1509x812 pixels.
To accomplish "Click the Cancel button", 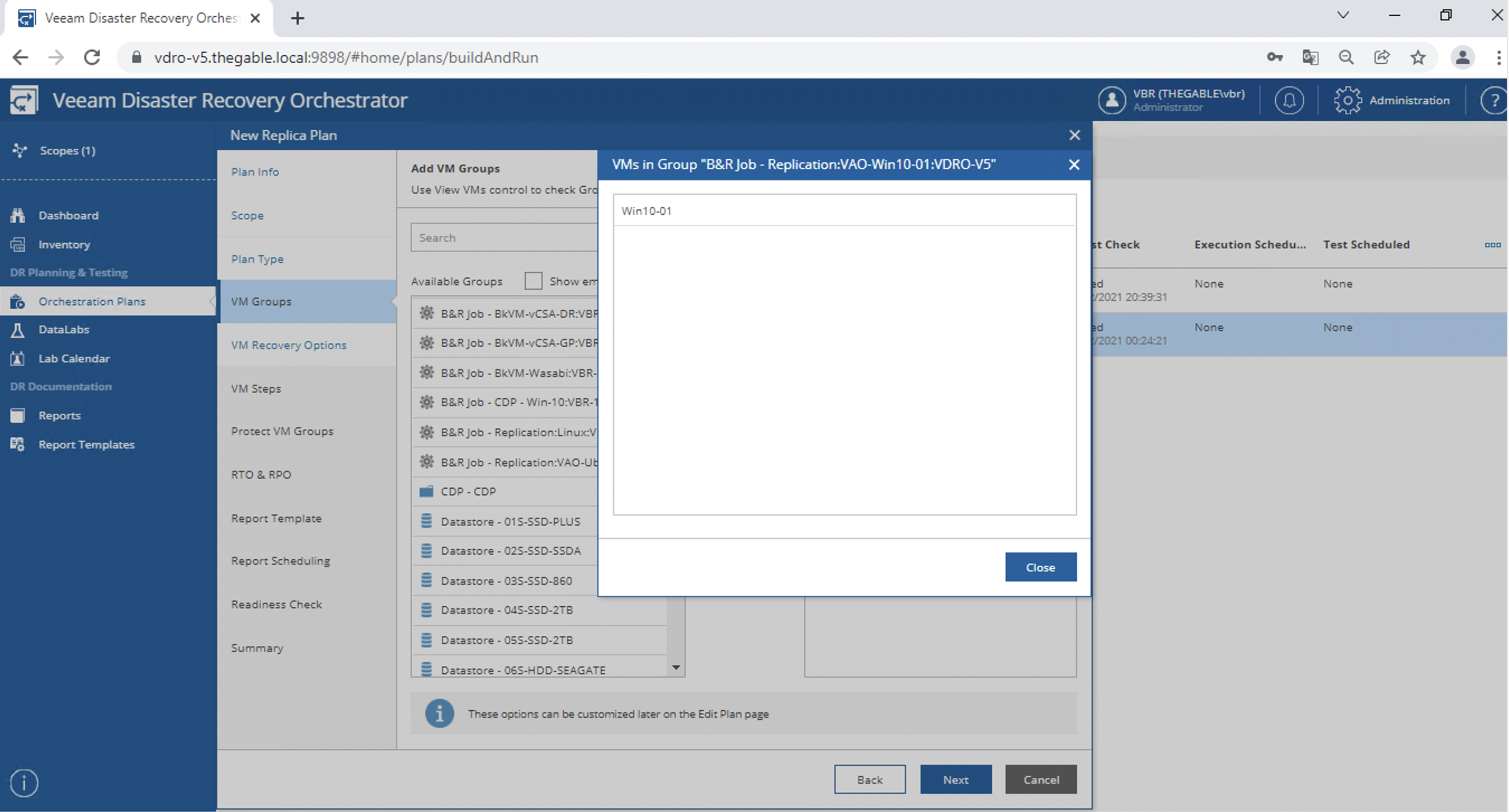I will [x=1041, y=780].
